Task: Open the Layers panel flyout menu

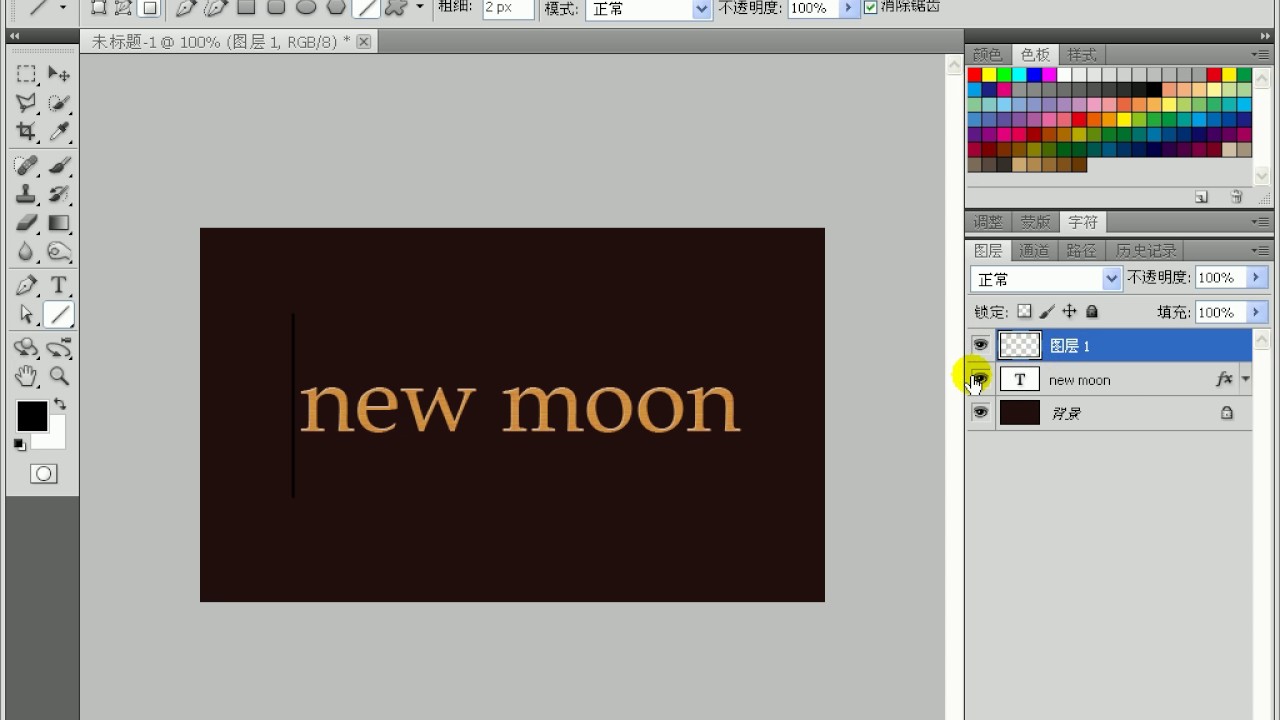Action: point(1259,251)
